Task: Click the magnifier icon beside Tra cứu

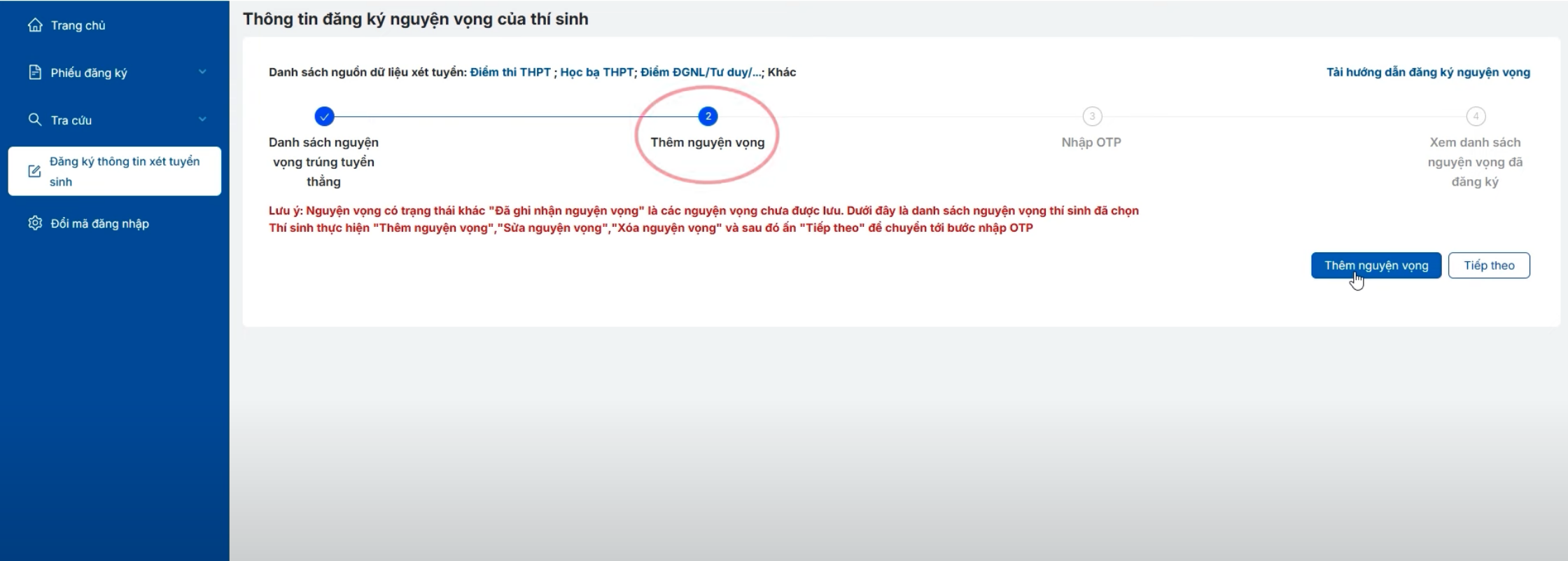Action: (35, 120)
